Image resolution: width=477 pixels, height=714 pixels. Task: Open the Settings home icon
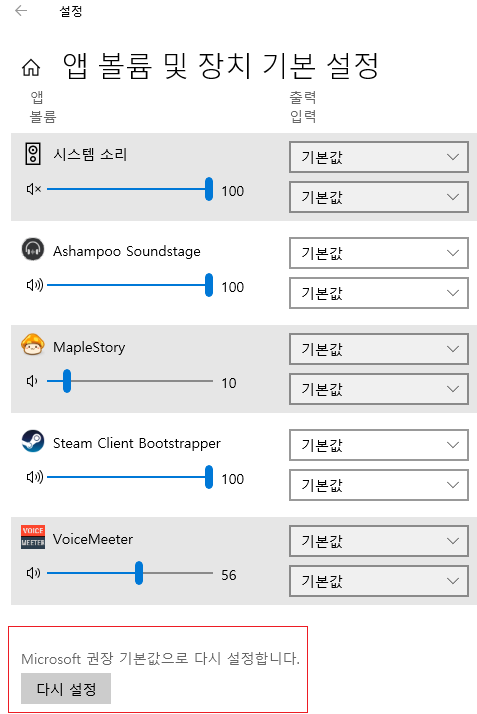click(x=31, y=67)
